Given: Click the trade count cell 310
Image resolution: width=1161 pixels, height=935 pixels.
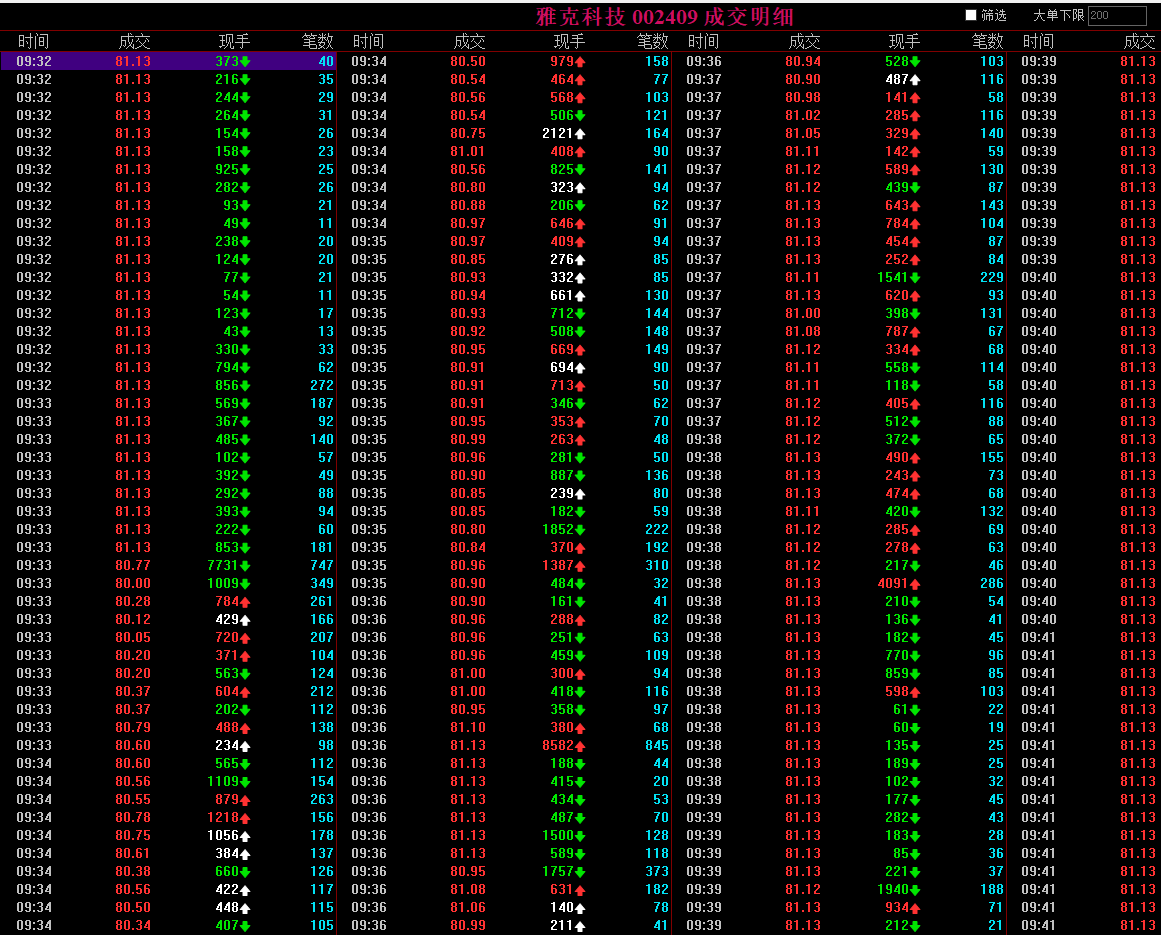Looking at the screenshot, I should (656, 565).
